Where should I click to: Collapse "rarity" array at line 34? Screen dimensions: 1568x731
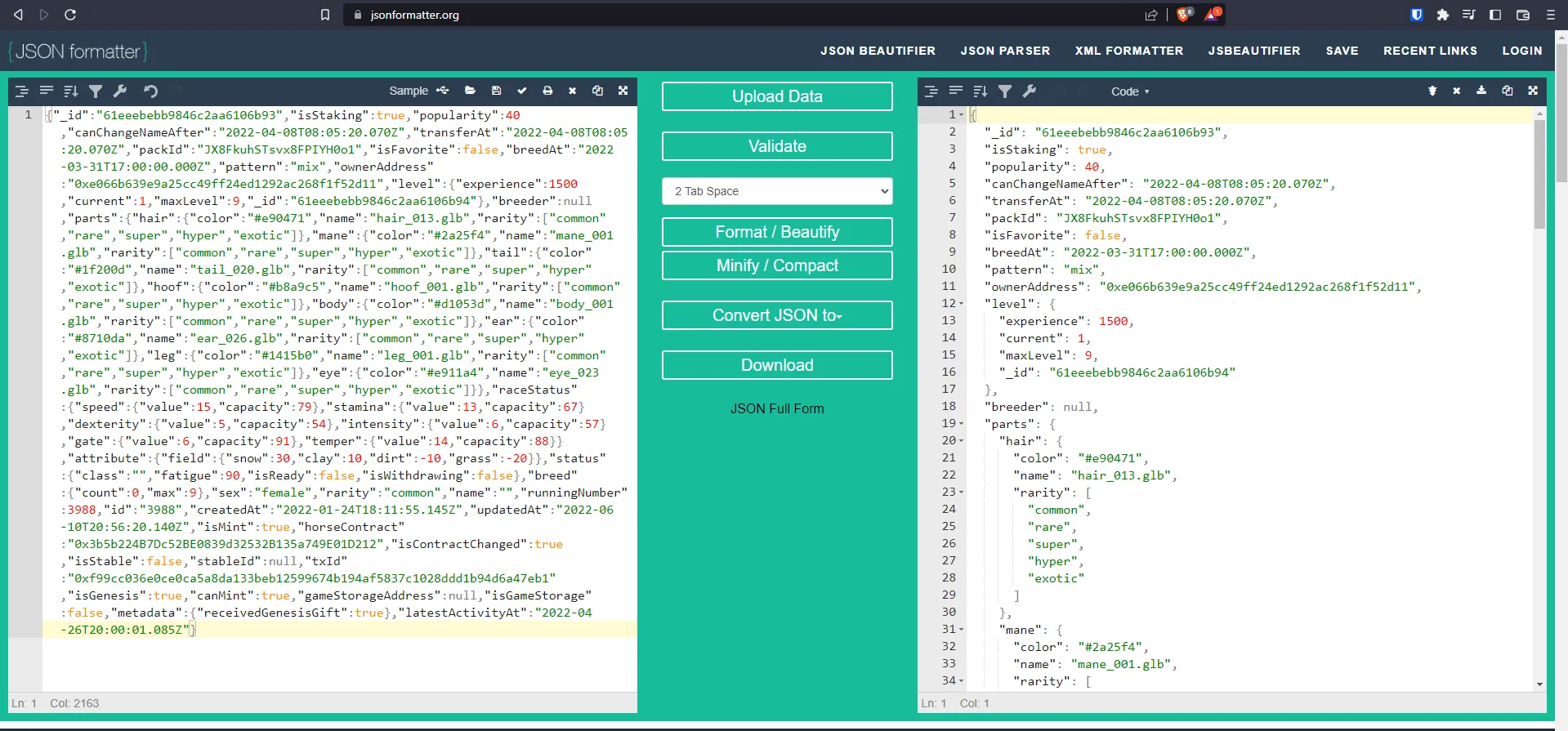(x=962, y=681)
